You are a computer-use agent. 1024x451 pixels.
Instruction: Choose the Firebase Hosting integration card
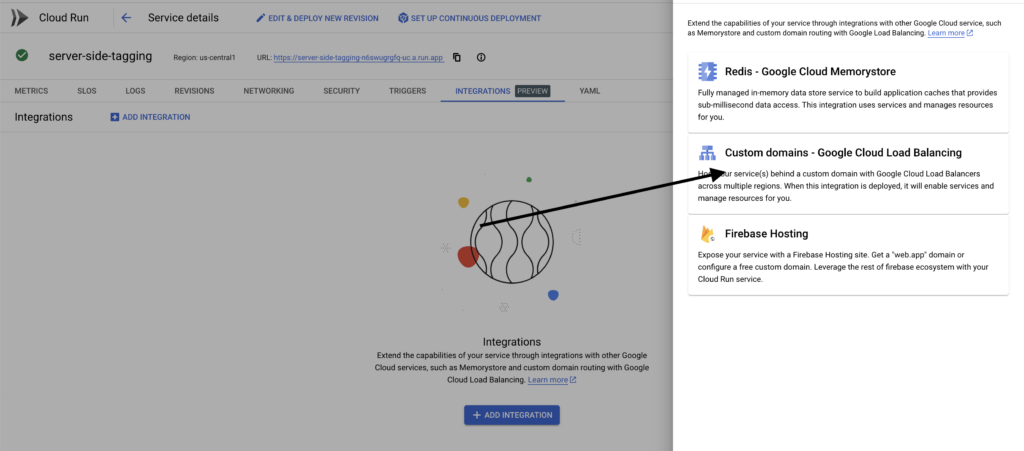(848, 257)
